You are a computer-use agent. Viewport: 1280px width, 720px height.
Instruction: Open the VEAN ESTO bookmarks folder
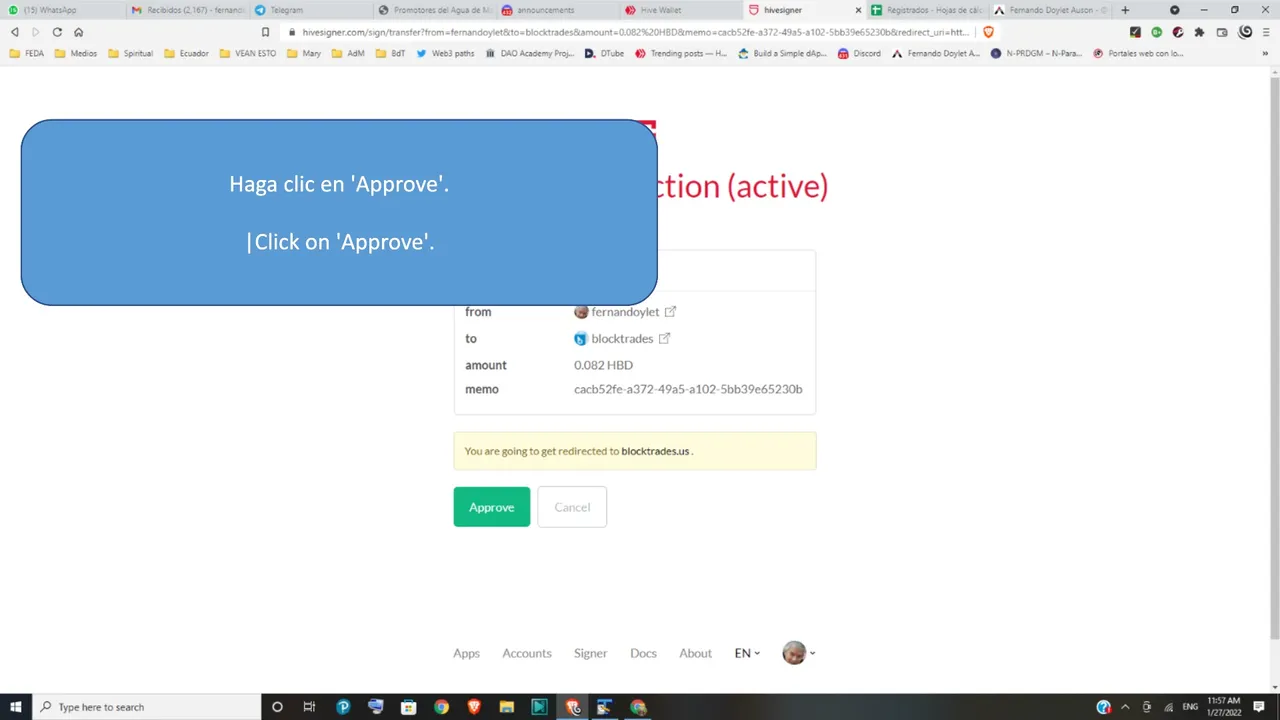(x=248, y=53)
